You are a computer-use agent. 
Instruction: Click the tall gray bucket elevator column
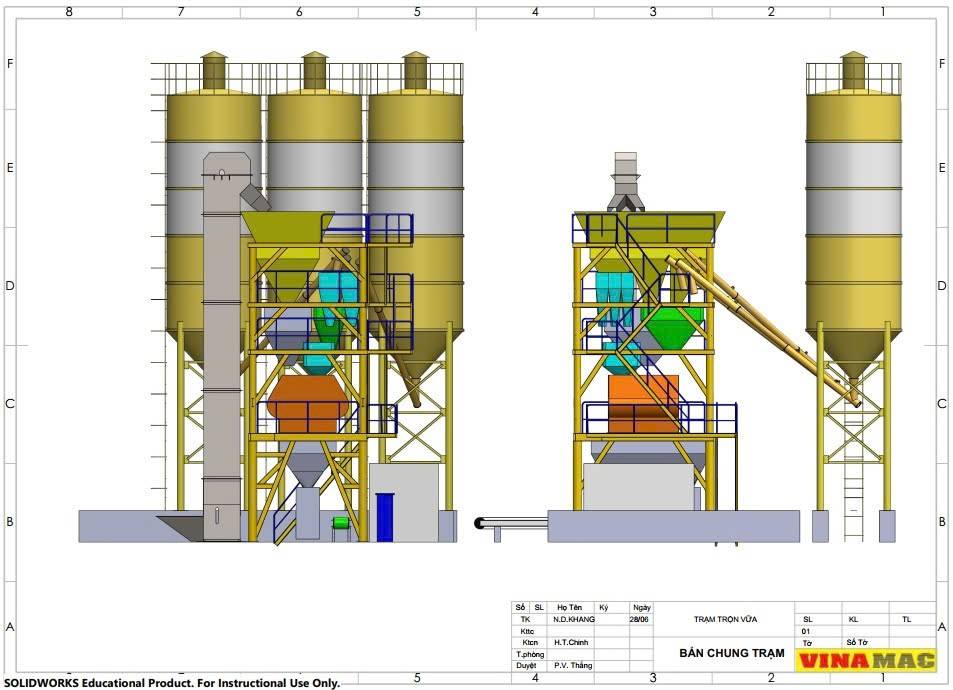pyautogui.click(x=222, y=350)
